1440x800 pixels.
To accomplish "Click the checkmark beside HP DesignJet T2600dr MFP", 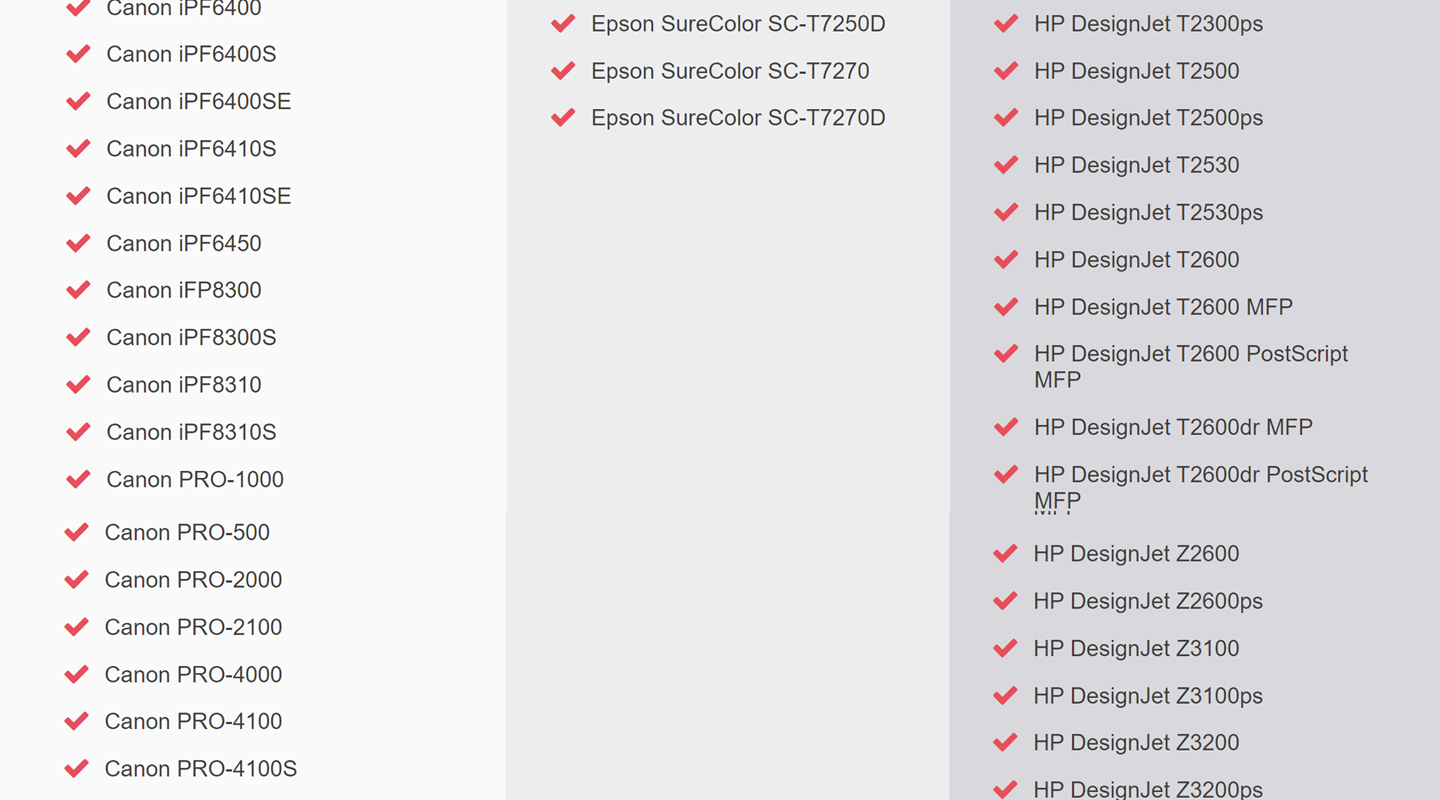I will click(1006, 428).
